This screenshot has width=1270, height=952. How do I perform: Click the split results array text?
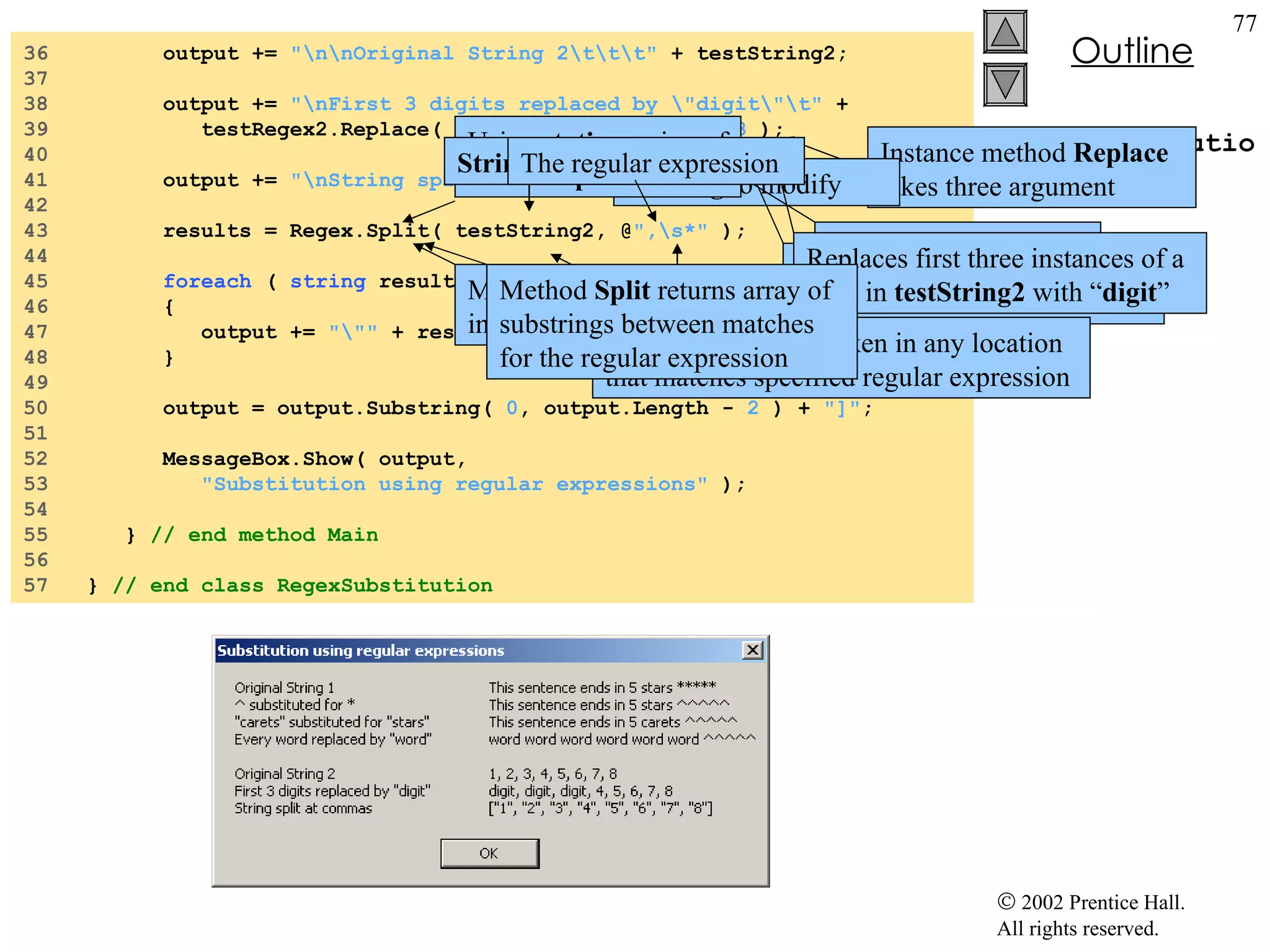coord(600,808)
